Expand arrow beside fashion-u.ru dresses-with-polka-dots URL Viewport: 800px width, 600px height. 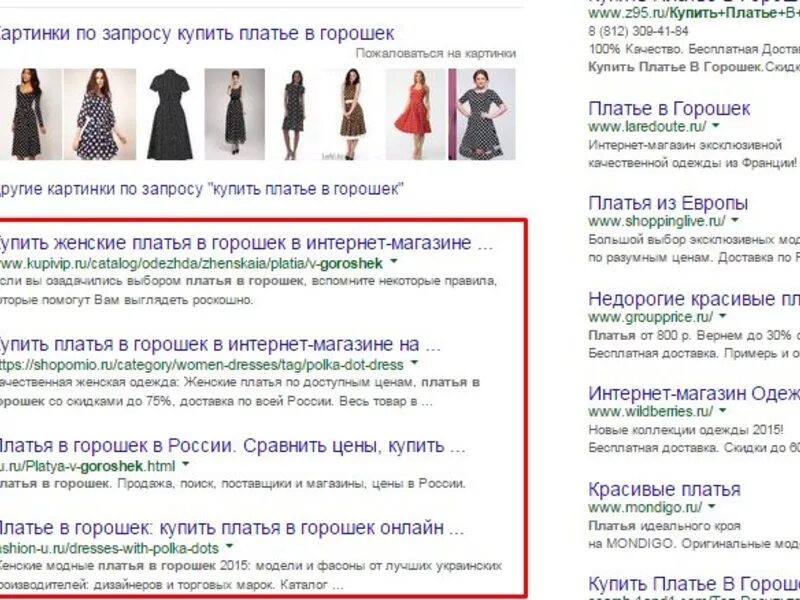point(230,546)
